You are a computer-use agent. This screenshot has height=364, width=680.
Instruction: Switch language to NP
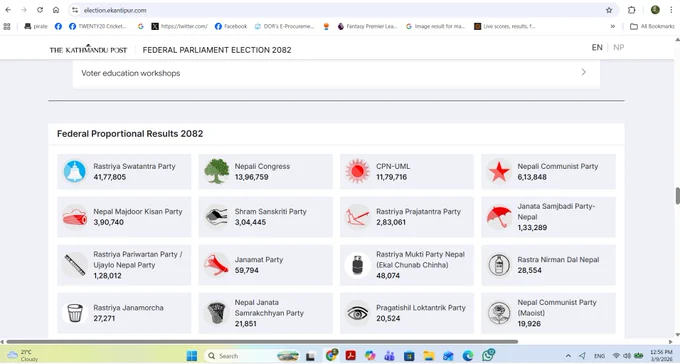click(619, 48)
